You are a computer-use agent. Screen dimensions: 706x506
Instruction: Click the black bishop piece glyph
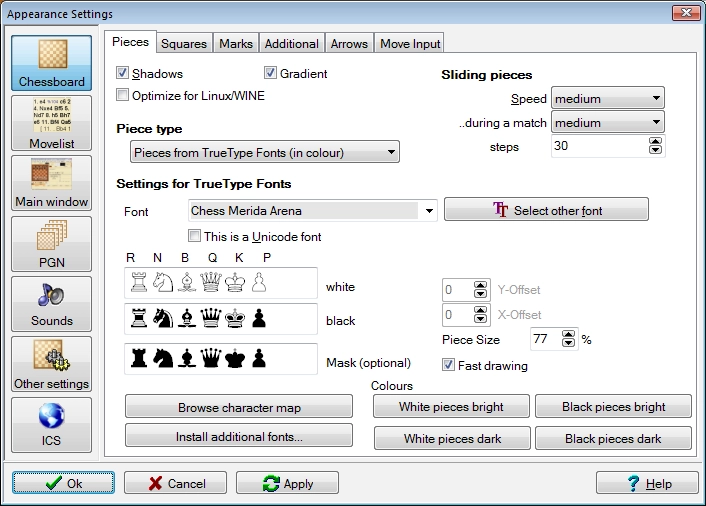[x=187, y=318]
